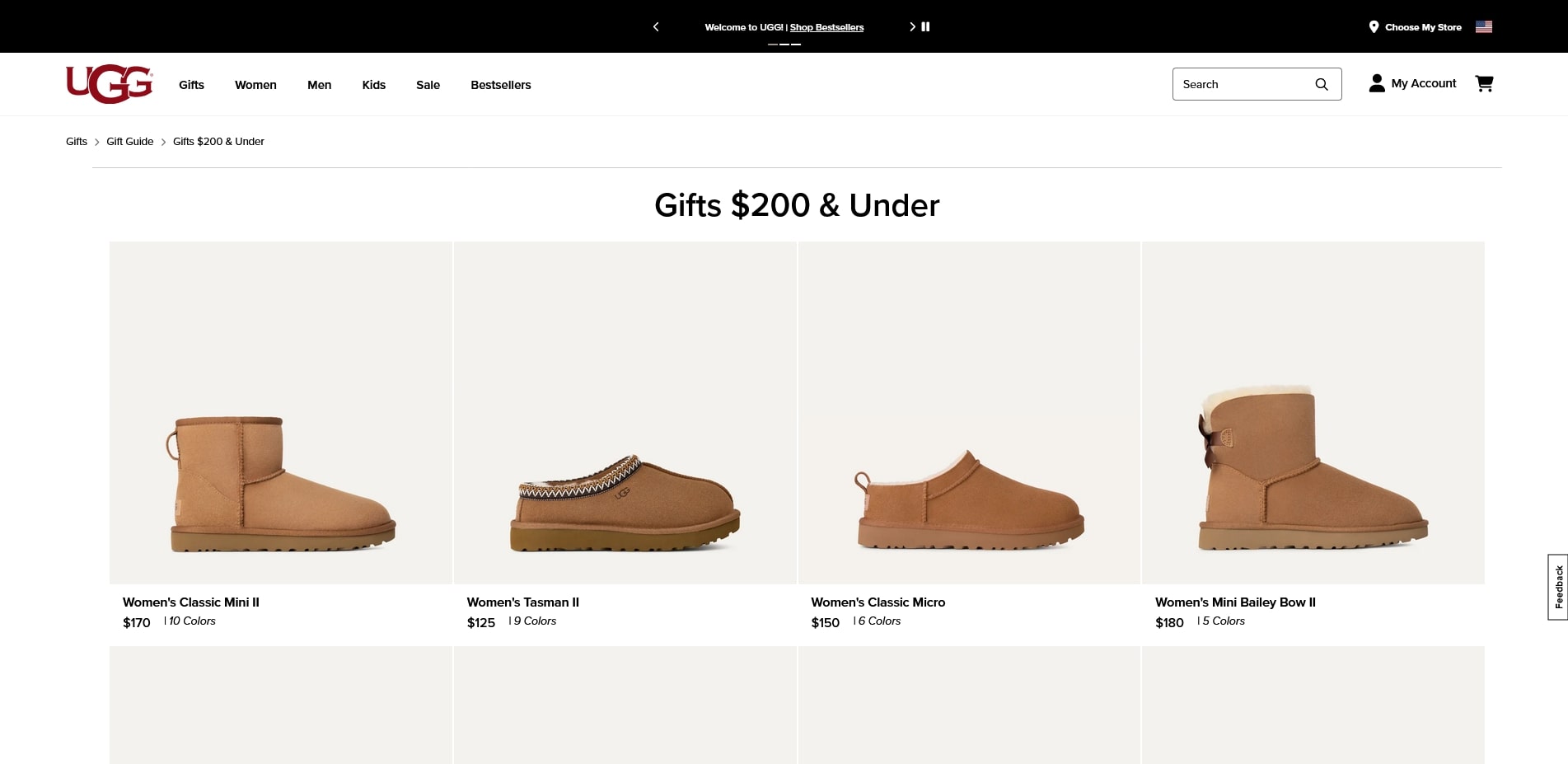Image resolution: width=1568 pixels, height=764 pixels.
Task: Open the search magnifier icon
Action: click(x=1322, y=84)
